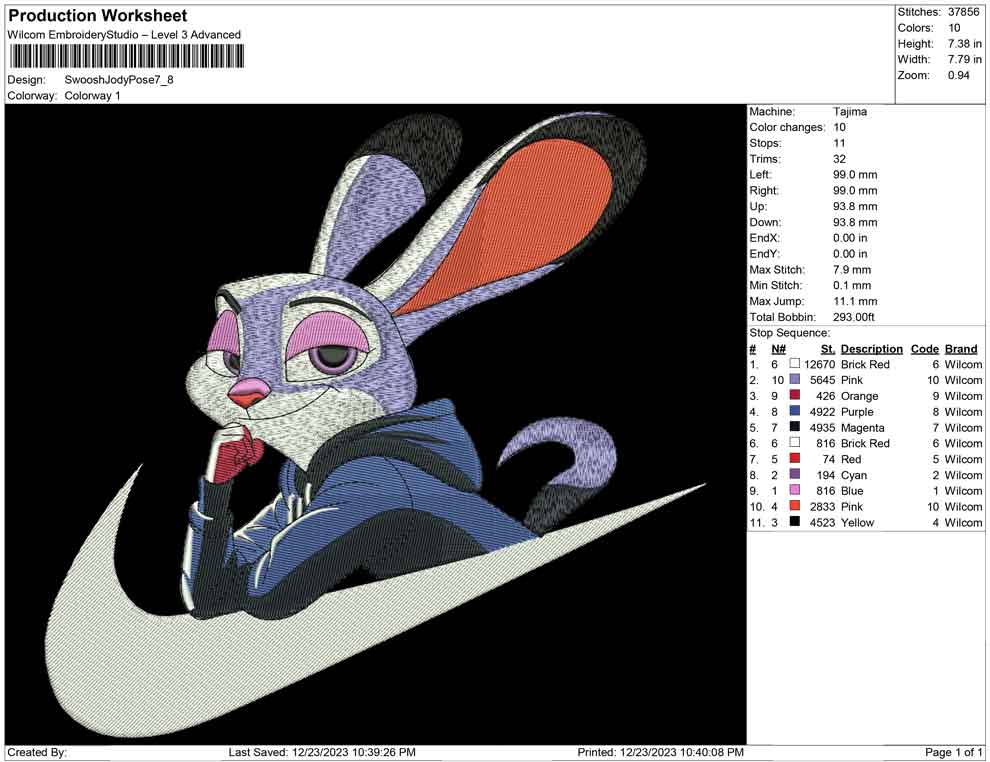Click the crimson swatch in stop row 3

tap(794, 395)
